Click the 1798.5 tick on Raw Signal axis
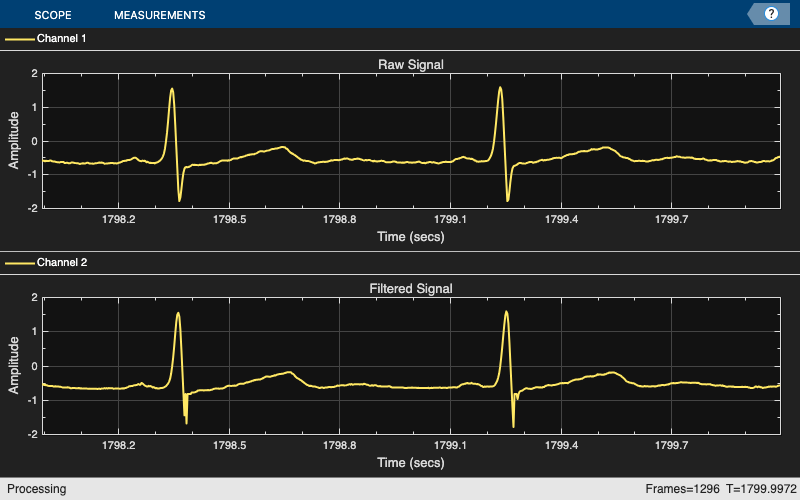Screen dimensions: 800x500 click(x=230, y=219)
